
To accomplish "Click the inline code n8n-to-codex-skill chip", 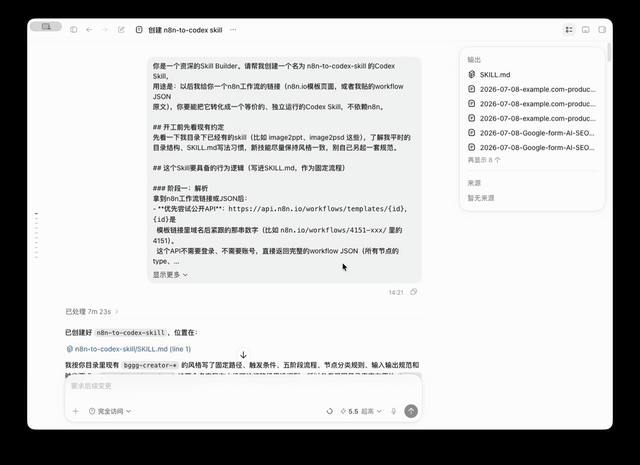I will click(131, 333).
